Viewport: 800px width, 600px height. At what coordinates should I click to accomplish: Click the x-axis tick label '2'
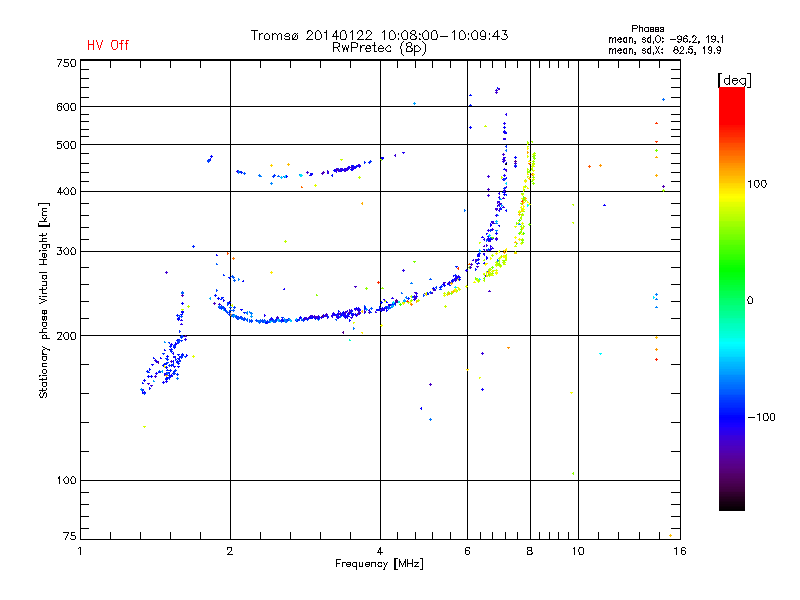point(230,551)
